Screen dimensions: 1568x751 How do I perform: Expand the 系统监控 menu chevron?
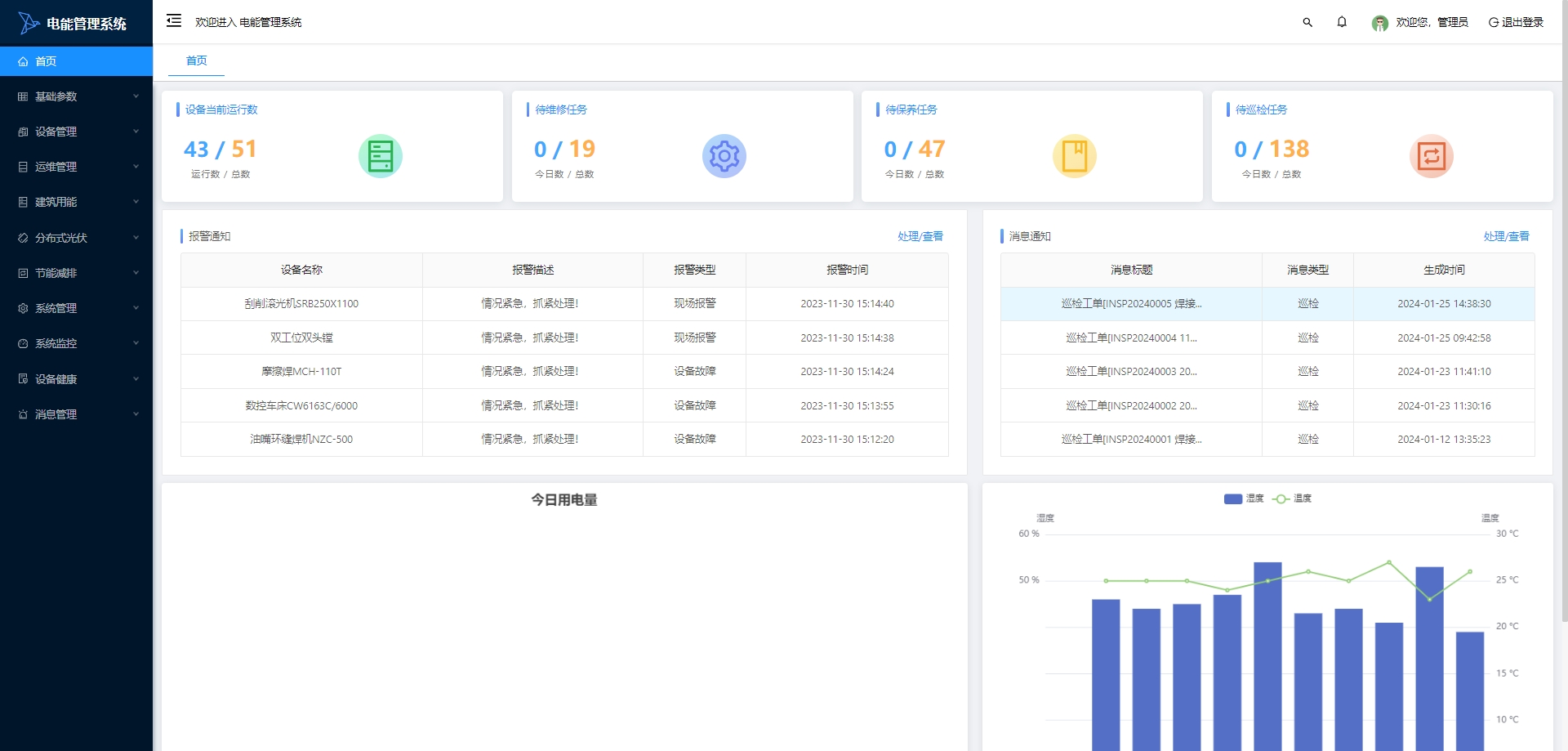[136, 343]
